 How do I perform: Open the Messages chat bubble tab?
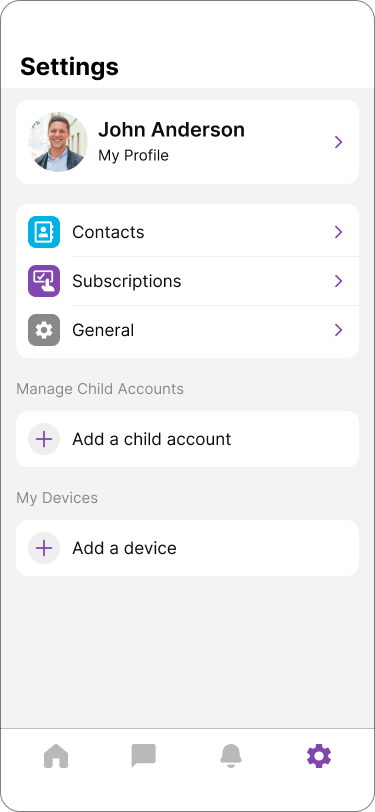(x=143, y=756)
